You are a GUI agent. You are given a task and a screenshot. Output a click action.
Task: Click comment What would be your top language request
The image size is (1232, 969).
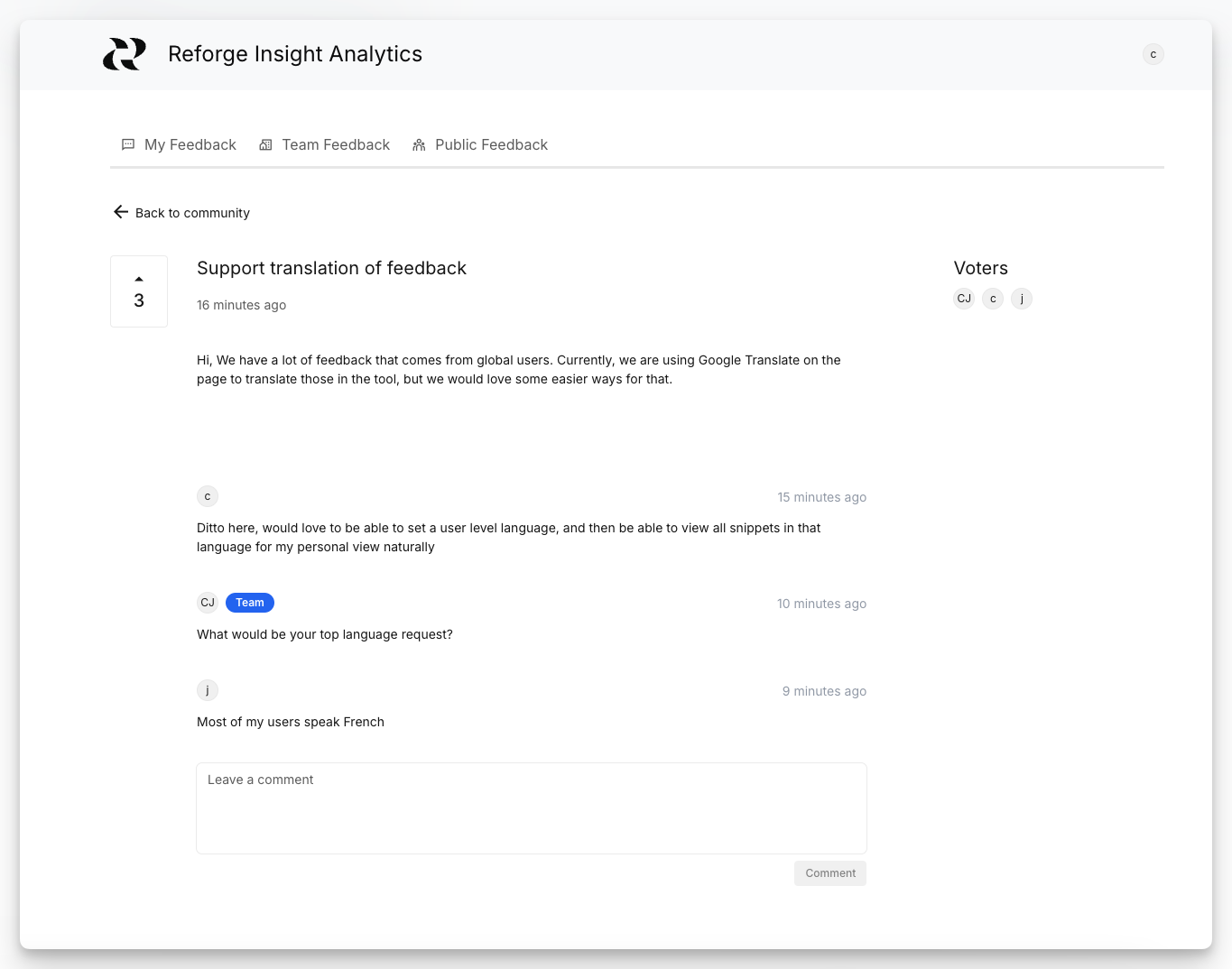(x=325, y=634)
